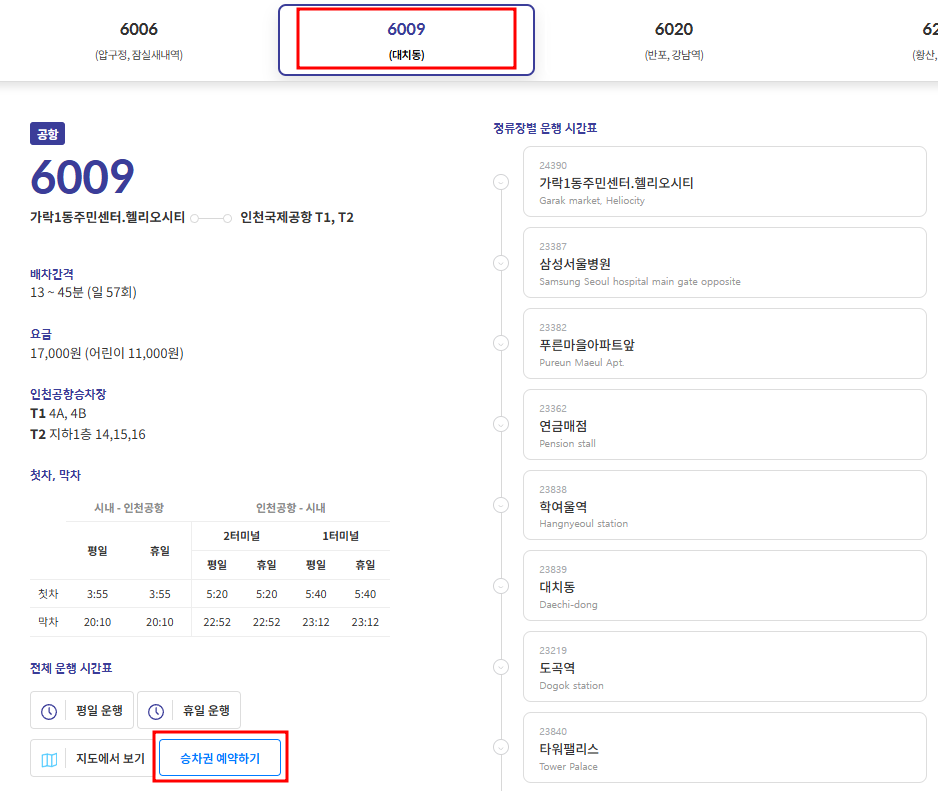Image resolution: width=938 pixels, height=791 pixels.
Task: Open the 연금매점 Pension stall card
Action: point(724,424)
